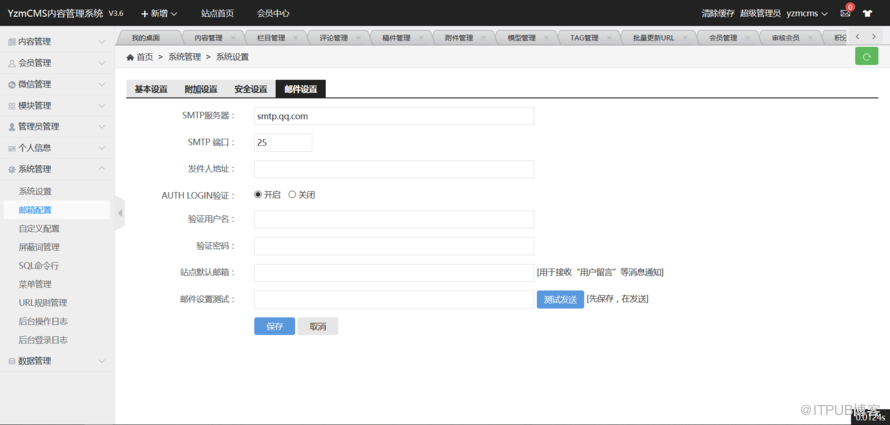890x425 pixels.
Task: Switch to the 附加设置 tab
Action: pyautogui.click(x=201, y=89)
